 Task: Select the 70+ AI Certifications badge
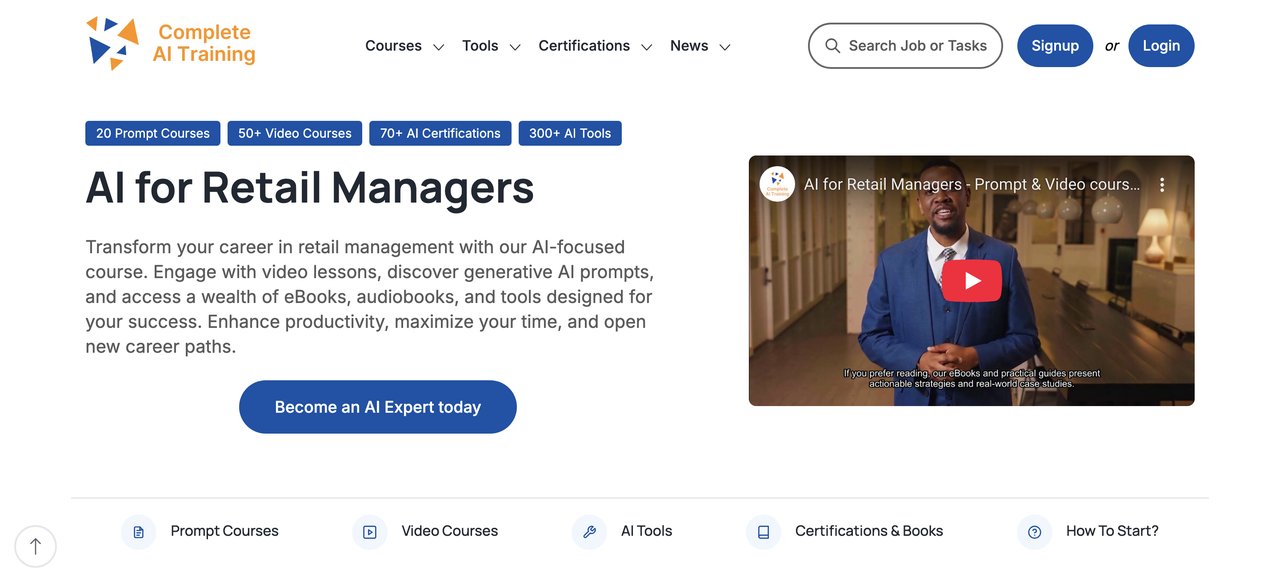coord(440,133)
